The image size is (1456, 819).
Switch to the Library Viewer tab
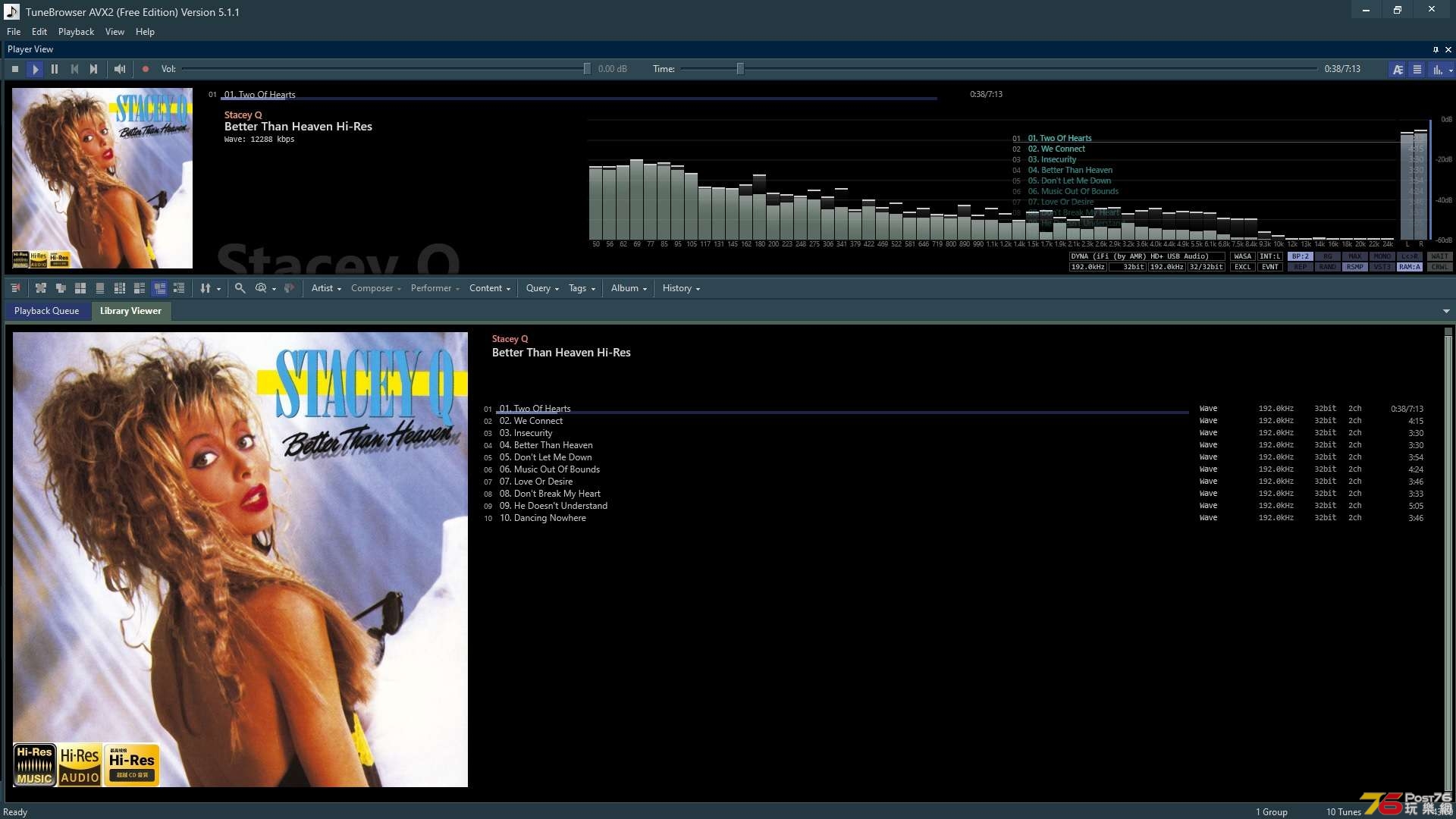[x=130, y=311]
